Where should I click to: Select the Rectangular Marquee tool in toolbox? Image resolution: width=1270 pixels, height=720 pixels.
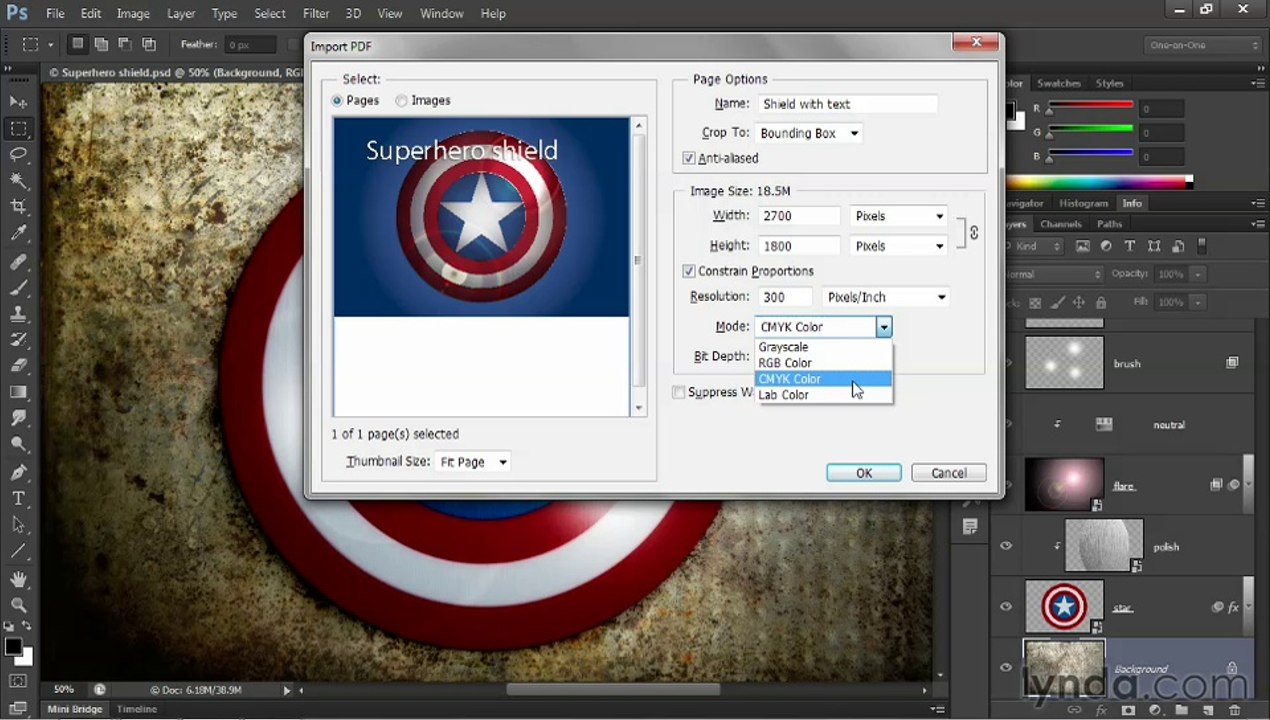(x=18, y=129)
